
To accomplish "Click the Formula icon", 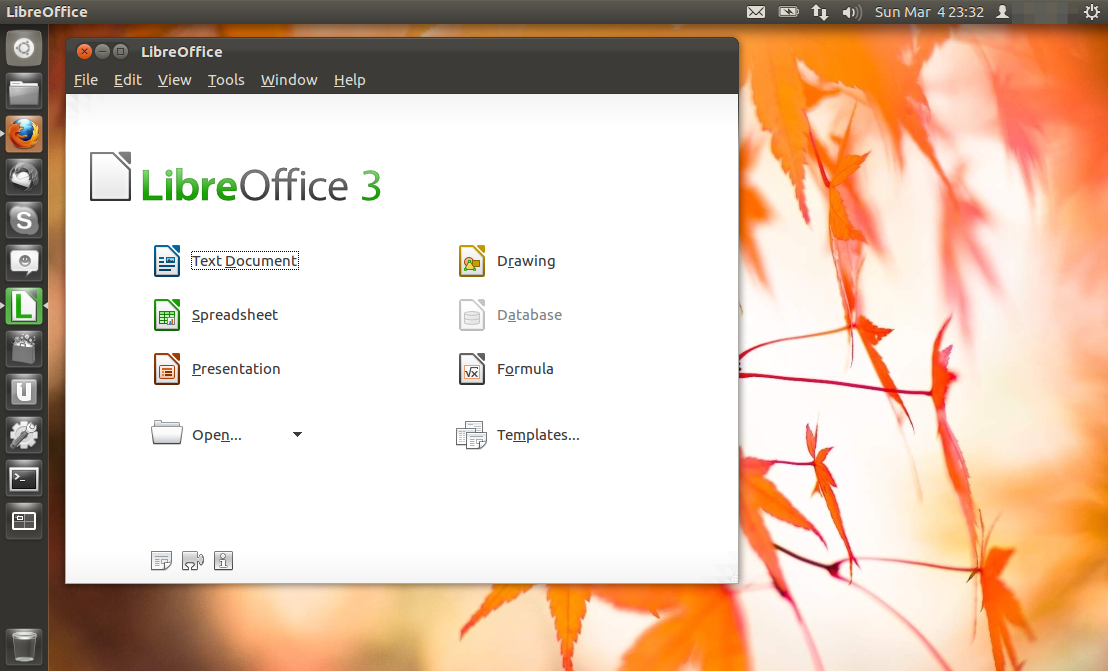I will [x=472, y=369].
